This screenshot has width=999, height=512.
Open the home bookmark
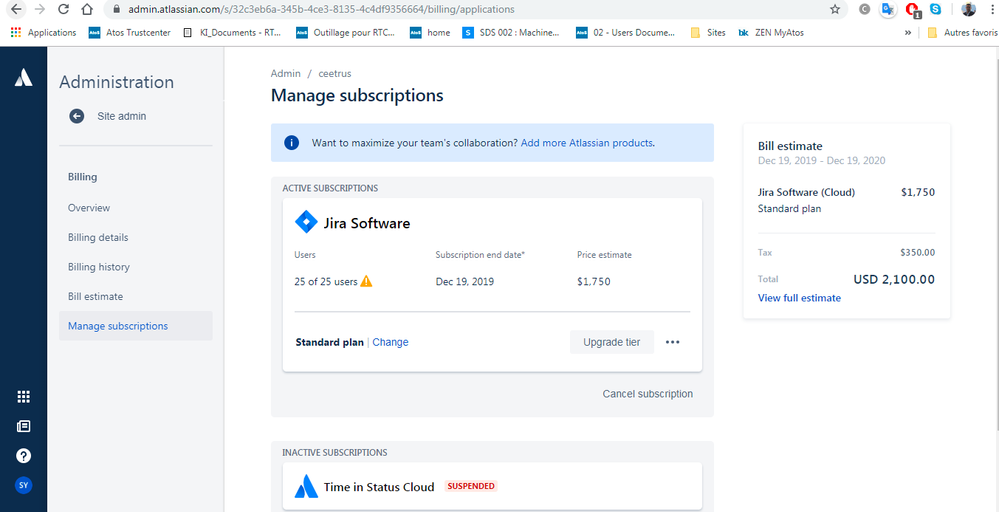click(x=430, y=32)
